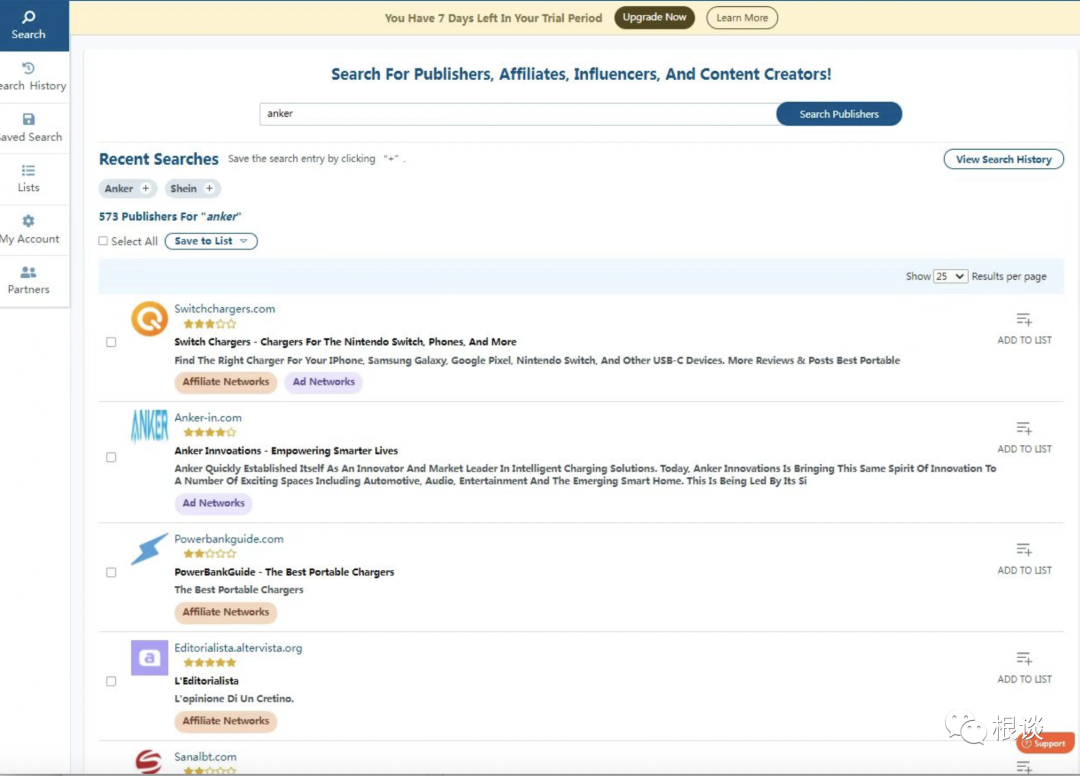
Task: Open the Editorialista.altervista.org link
Action: tap(238, 648)
